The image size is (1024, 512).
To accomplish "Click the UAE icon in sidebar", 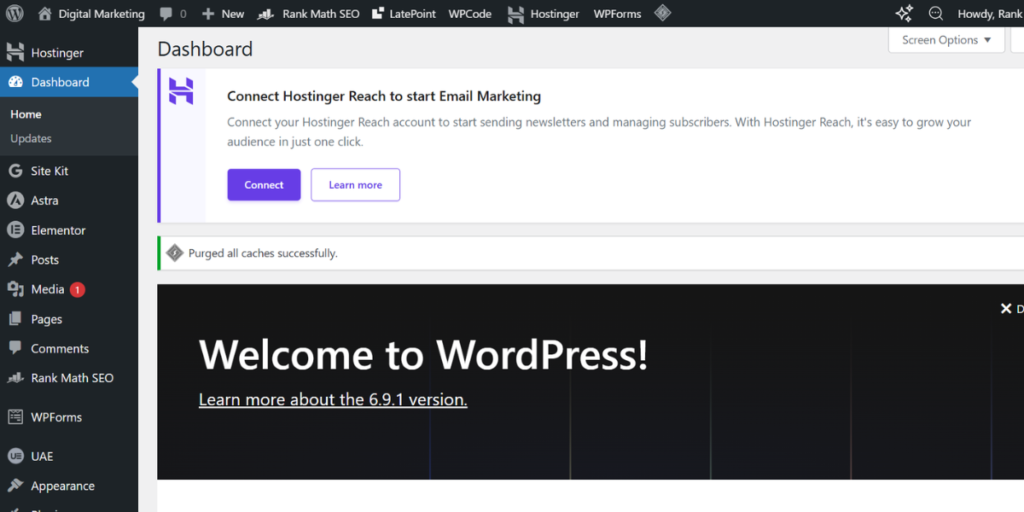I will coord(15,456).
